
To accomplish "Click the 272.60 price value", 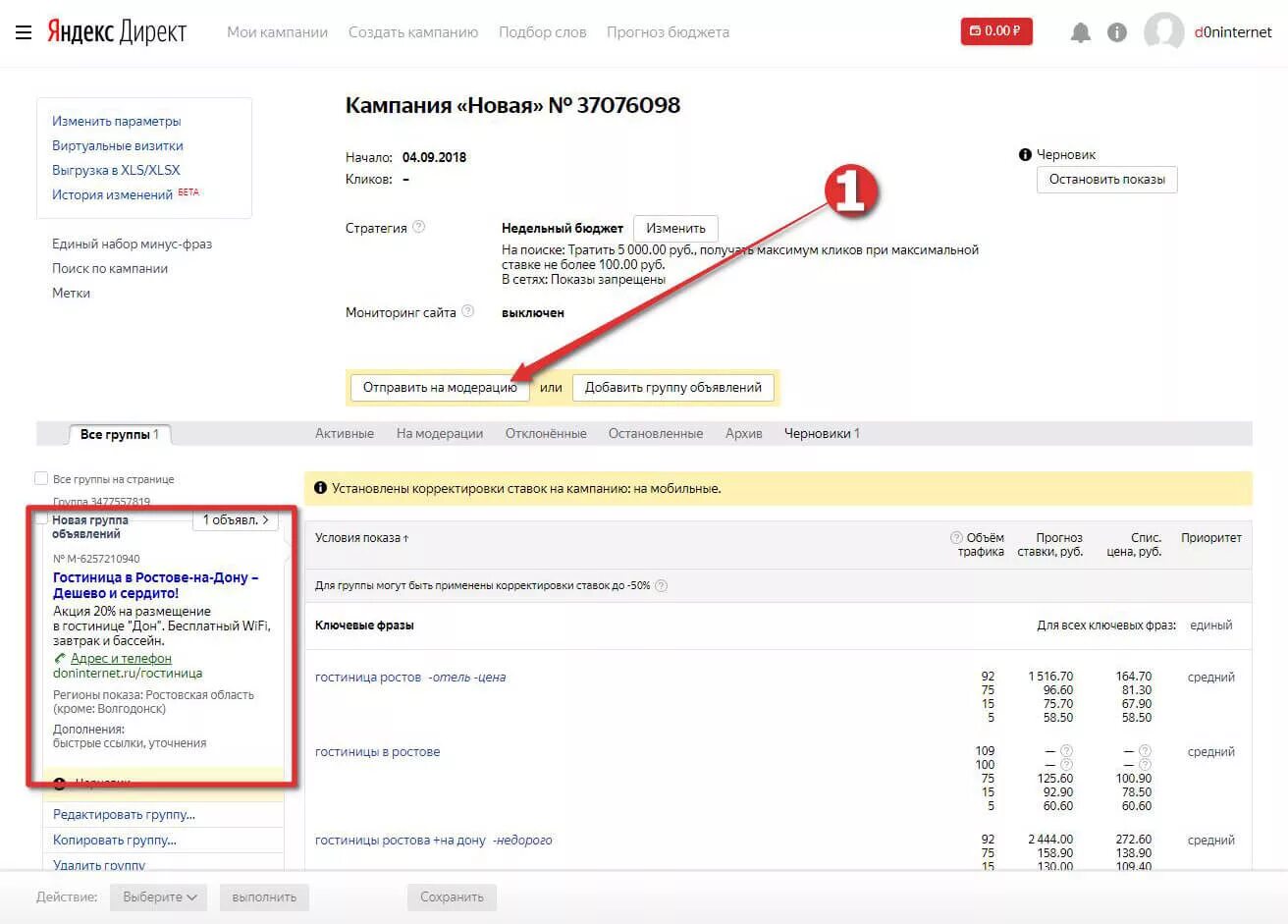I will (1134, 839).
